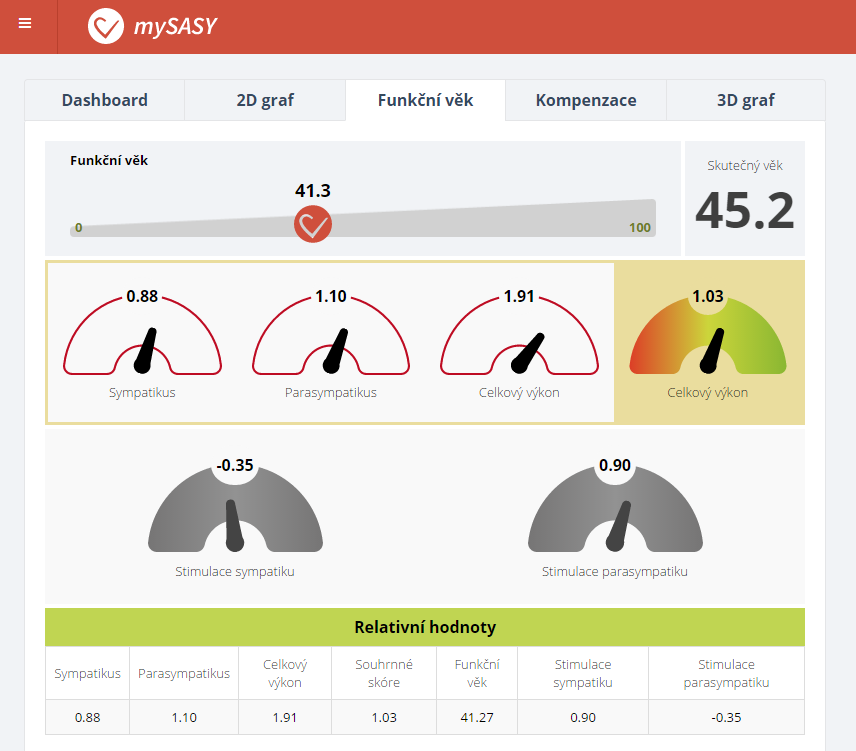Click the Funkční věk 41.27 table cell

(x=478, y=717)
